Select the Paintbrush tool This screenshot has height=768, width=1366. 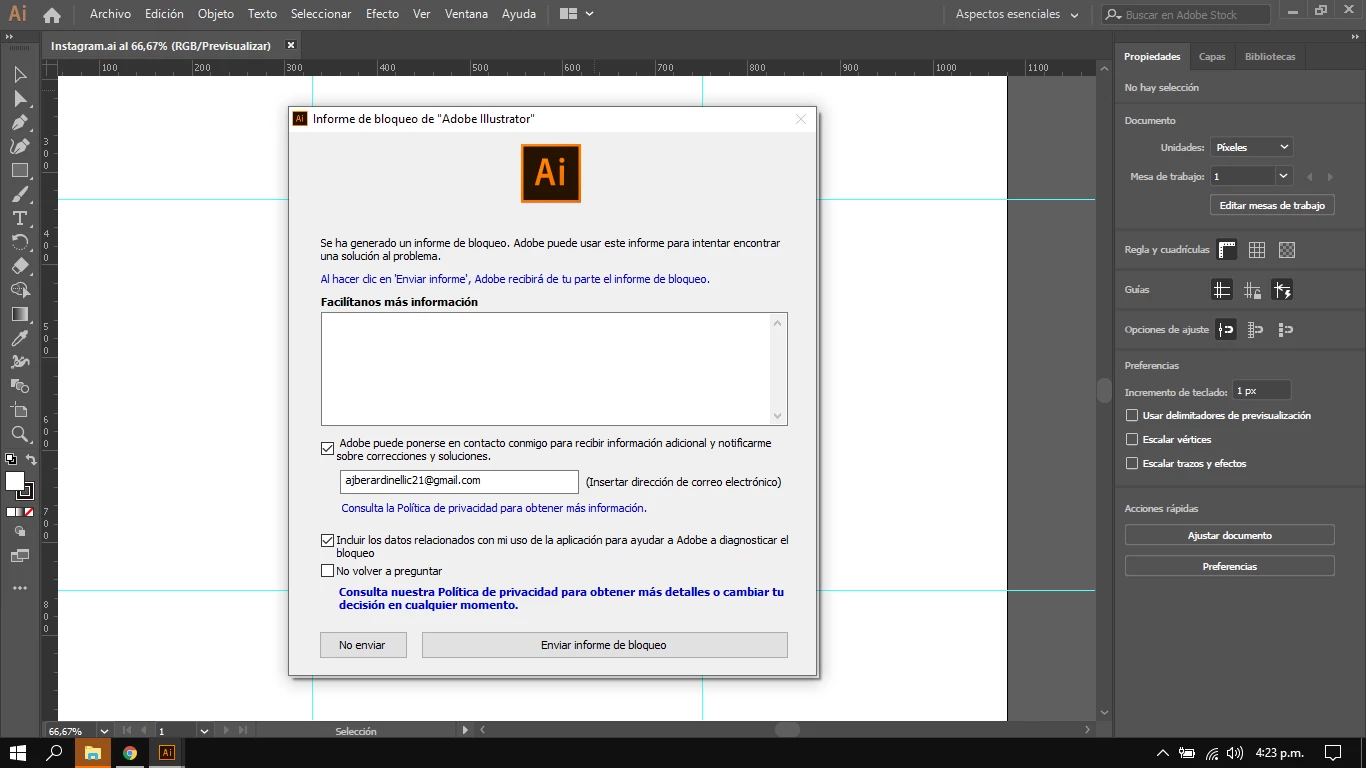(20, 195)
